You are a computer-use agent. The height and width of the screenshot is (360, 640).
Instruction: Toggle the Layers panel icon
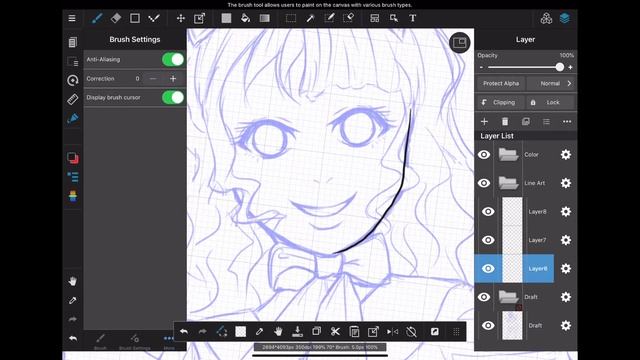click(565, 18)
